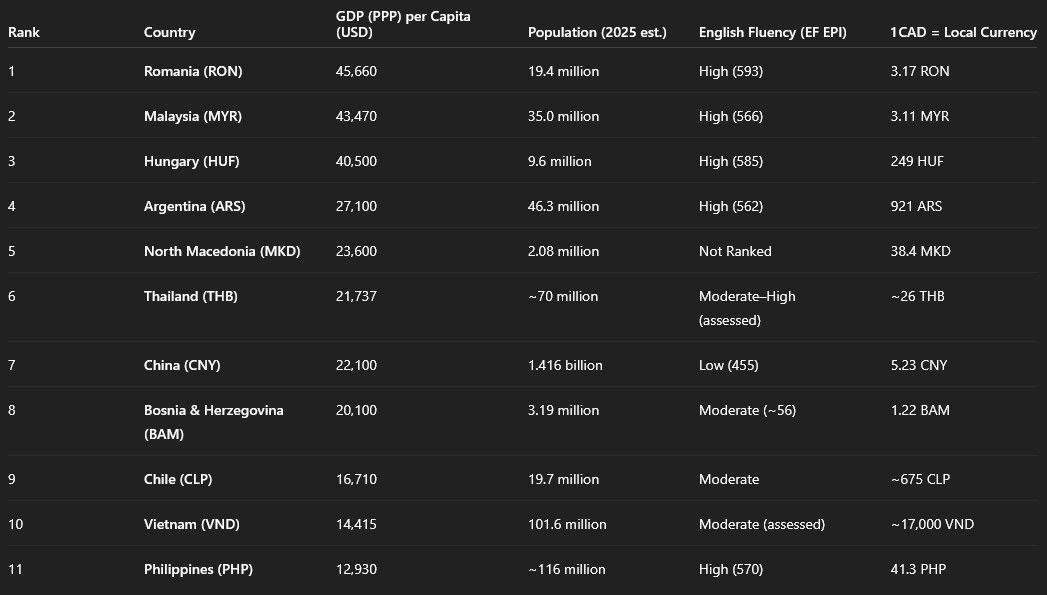Select the Chile (CLP) cell
The image size is (1047, 595).
pyautogui.click(x=178, y=479)
